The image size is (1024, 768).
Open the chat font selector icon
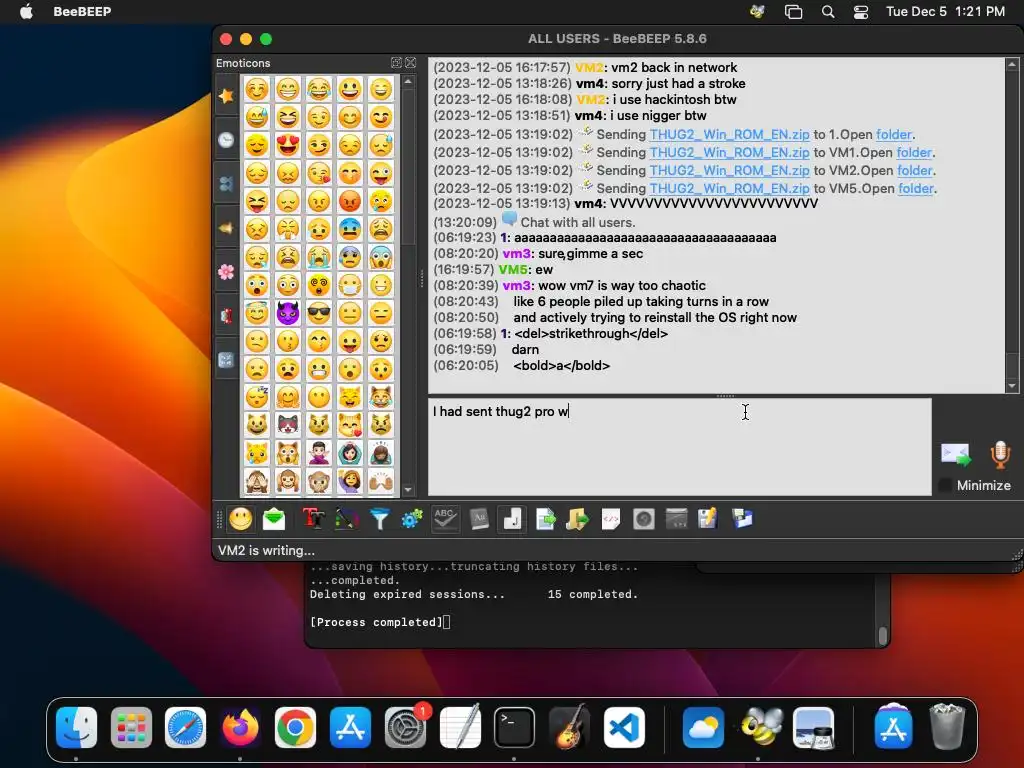point(313,520)
